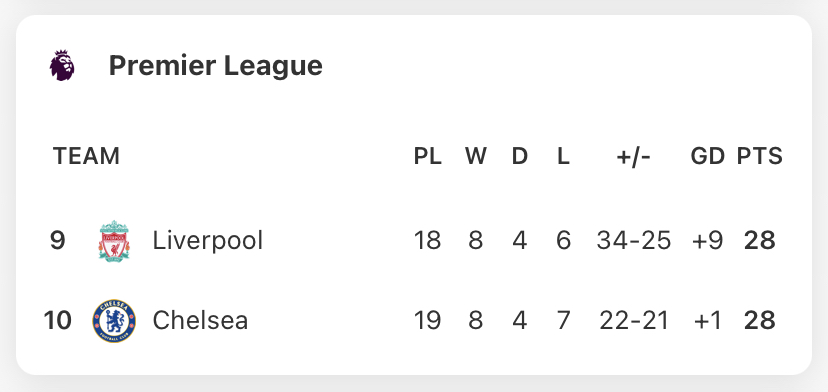Image resolution: width=828 pixels, height=392 pixels.
Task: Click the Premier League lion logo
Action: [62, 66]
